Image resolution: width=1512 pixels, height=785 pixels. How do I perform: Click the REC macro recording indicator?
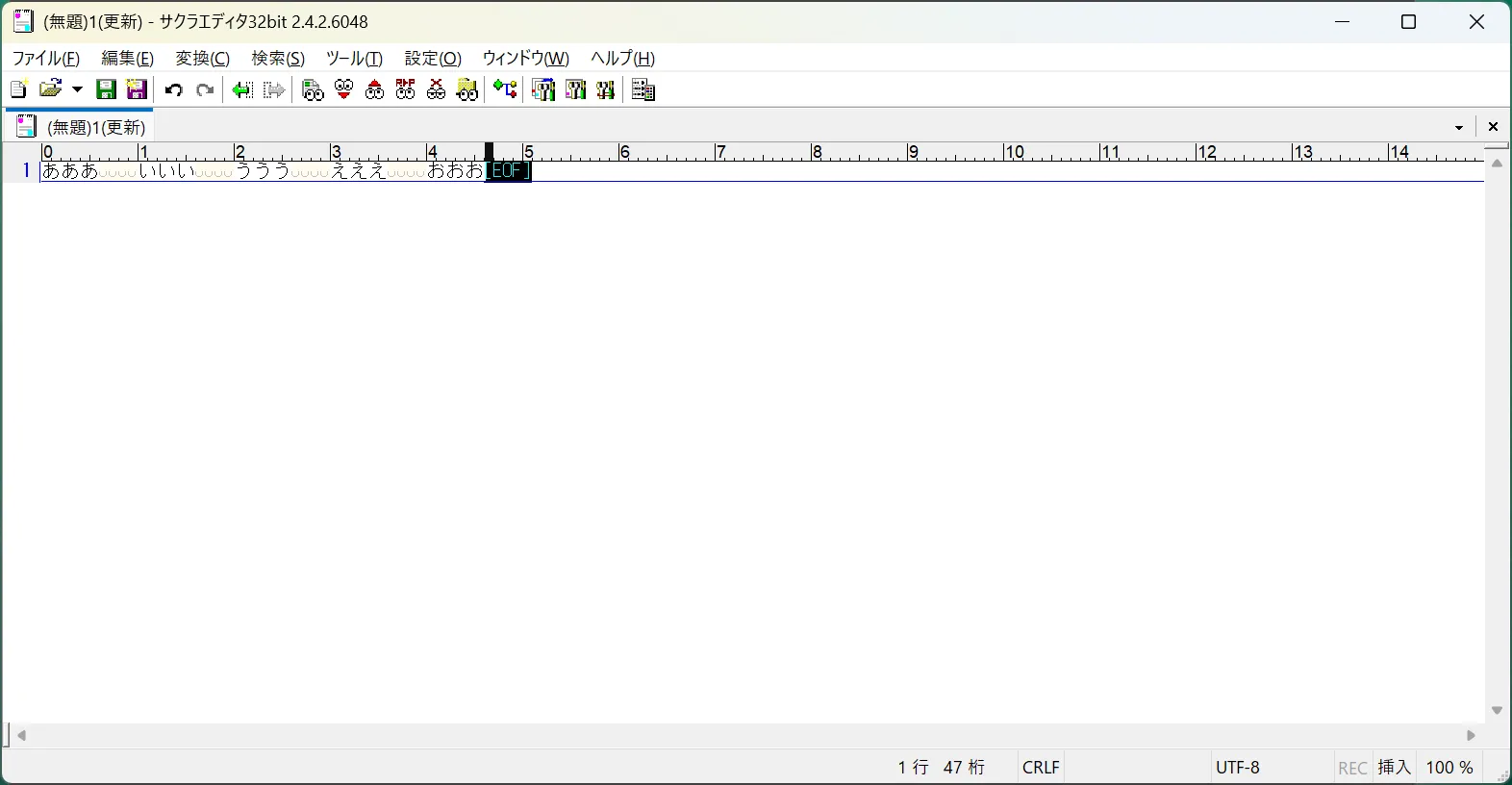[x=1352, y=768]
